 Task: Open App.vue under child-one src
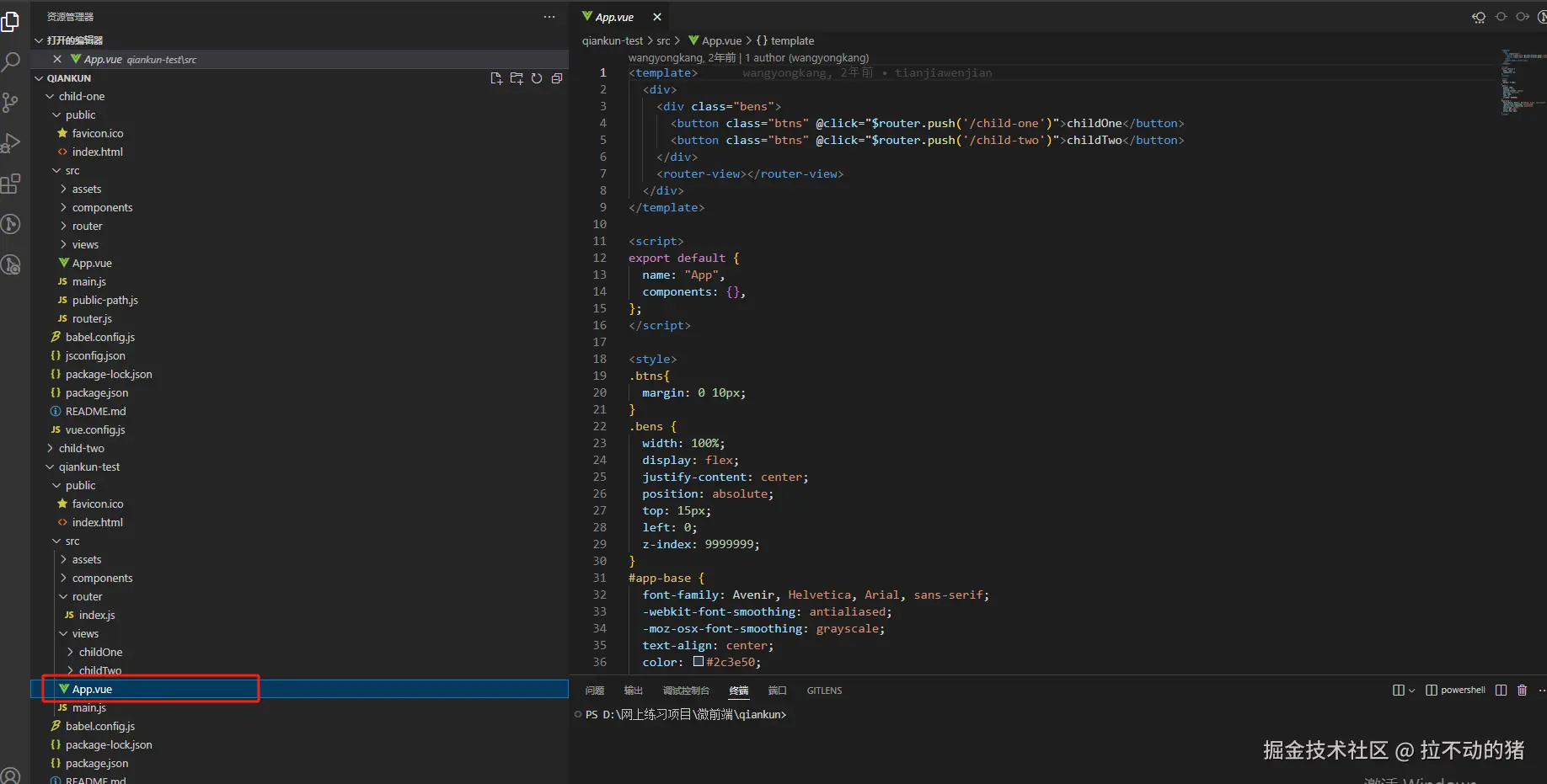point(92,263)
